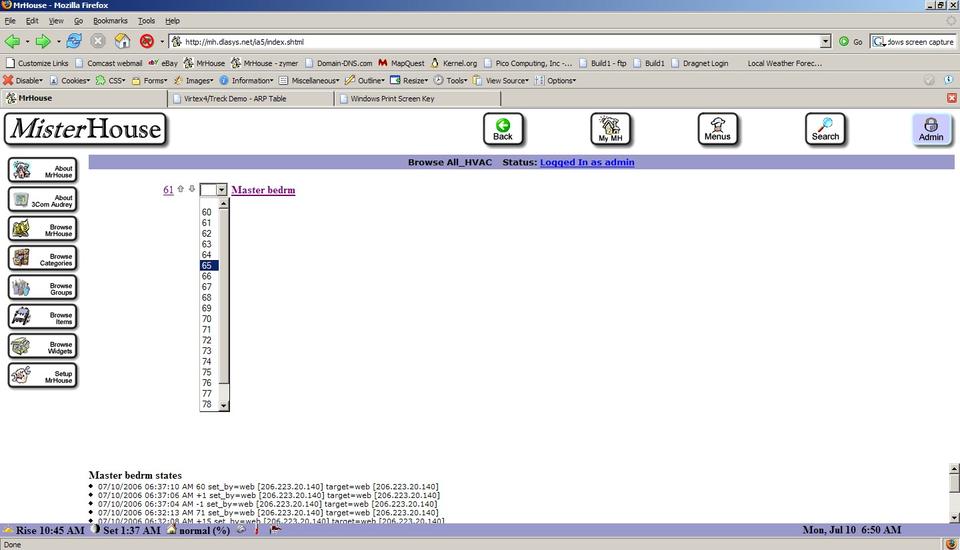
Task: Expand the Cookies developer toolbar dropdown
Action: (73, 80)
